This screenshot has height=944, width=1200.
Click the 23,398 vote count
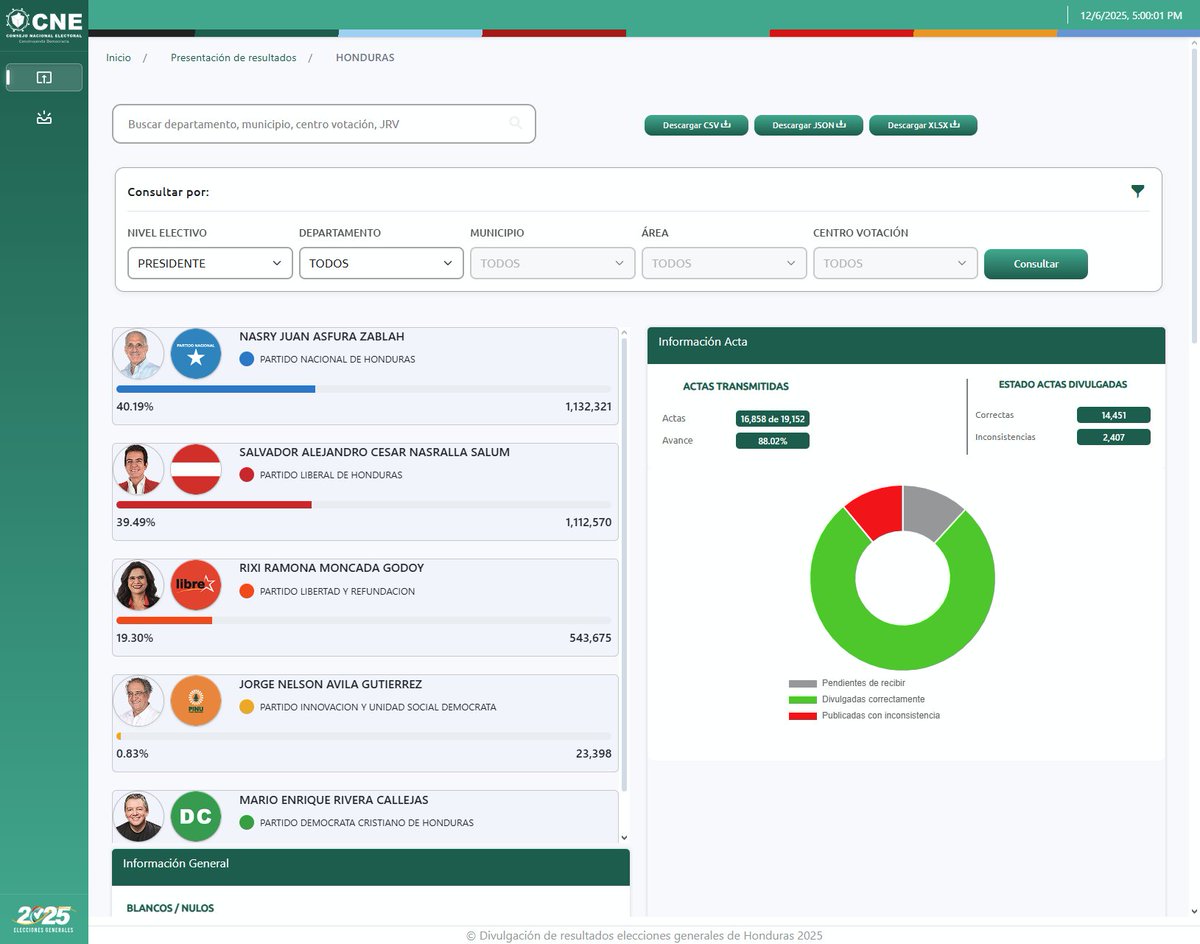coord(594,754)
